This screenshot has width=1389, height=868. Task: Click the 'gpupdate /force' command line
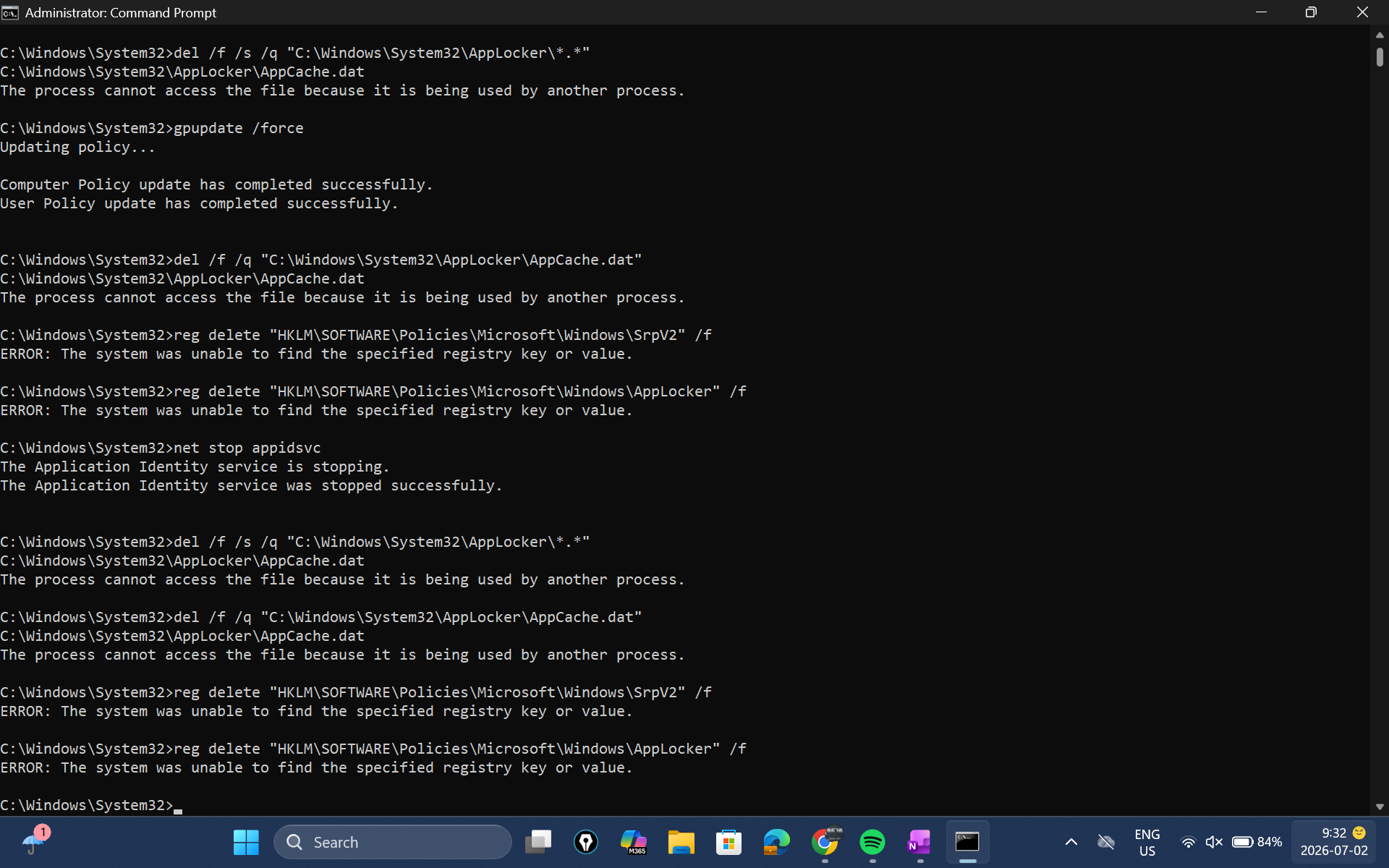coord(152,128)
